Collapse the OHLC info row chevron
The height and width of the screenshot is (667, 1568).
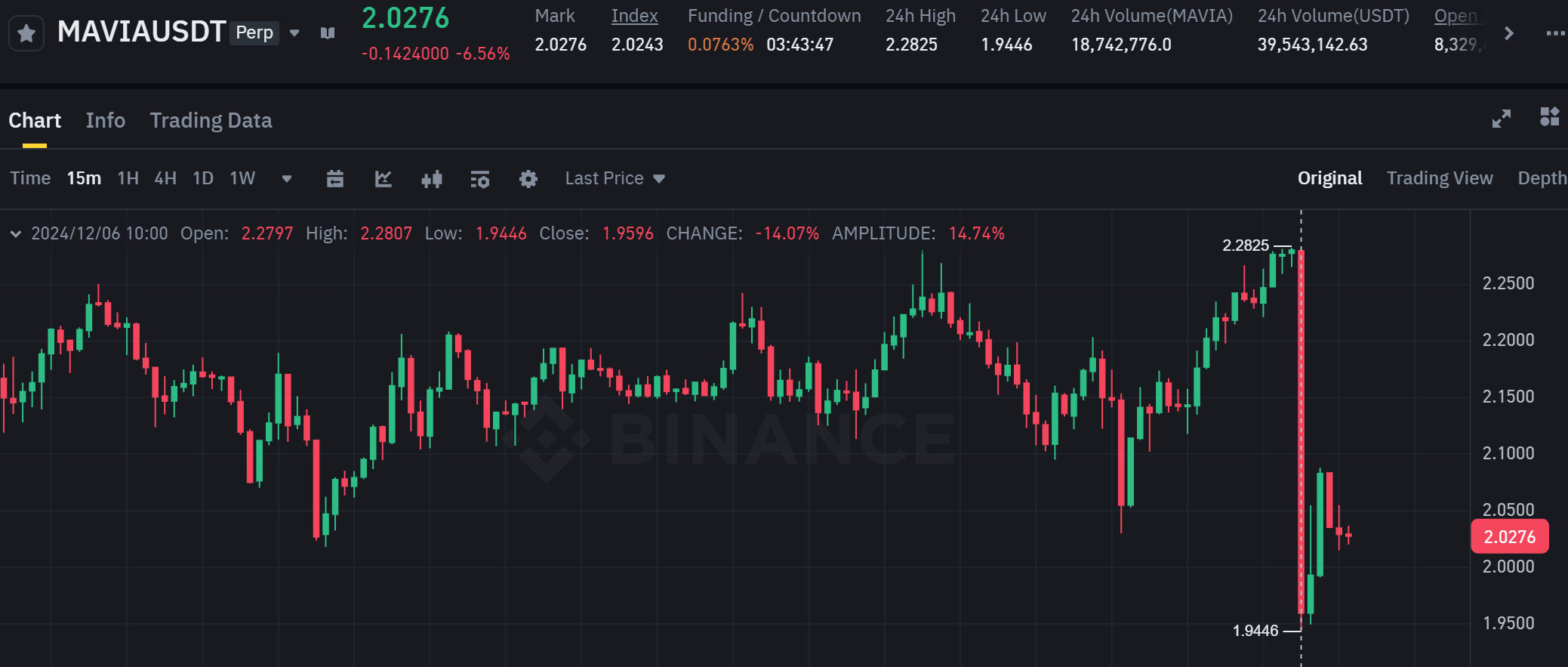point(15,234)
